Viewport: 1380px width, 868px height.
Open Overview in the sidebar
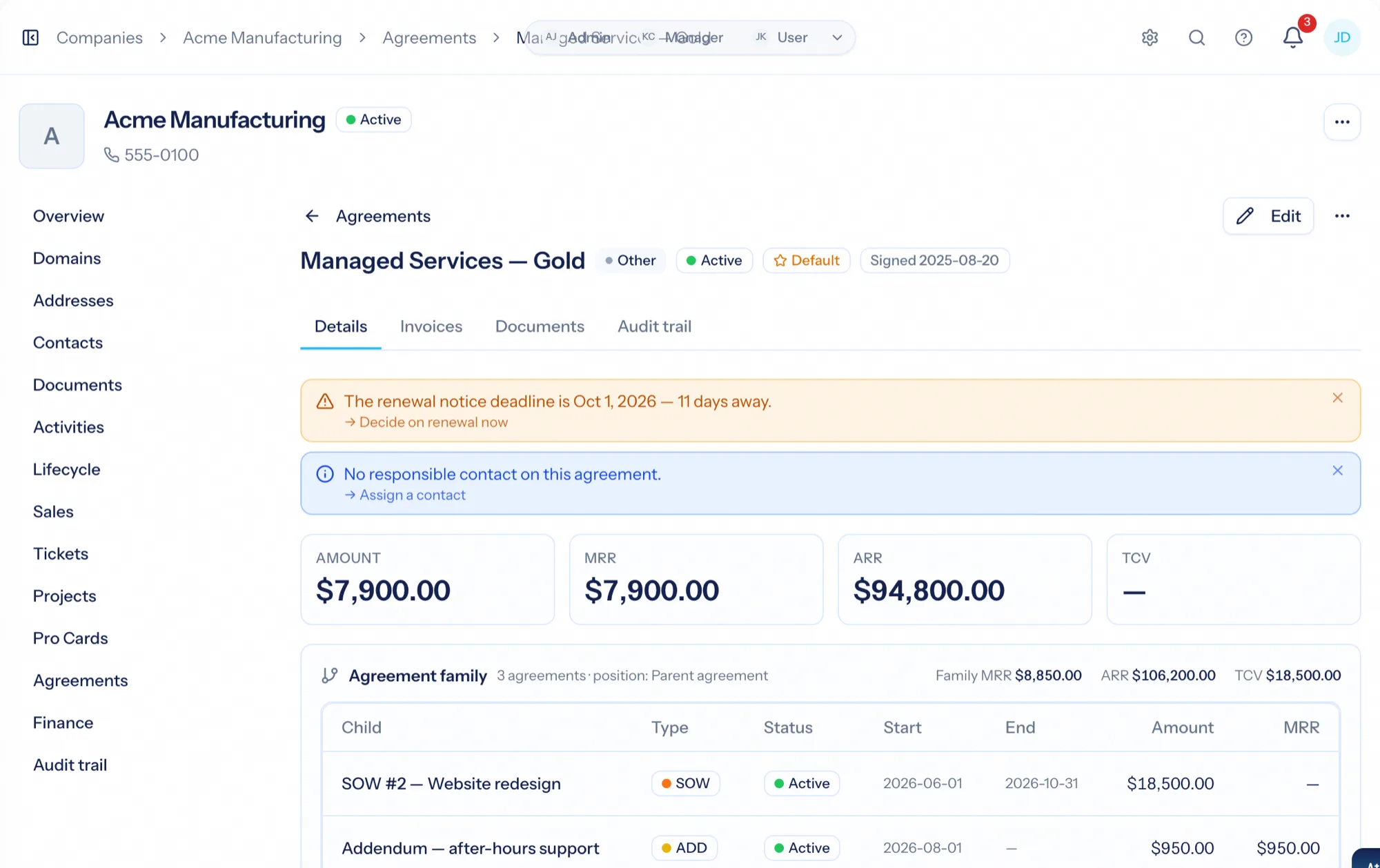click(68, 216)
